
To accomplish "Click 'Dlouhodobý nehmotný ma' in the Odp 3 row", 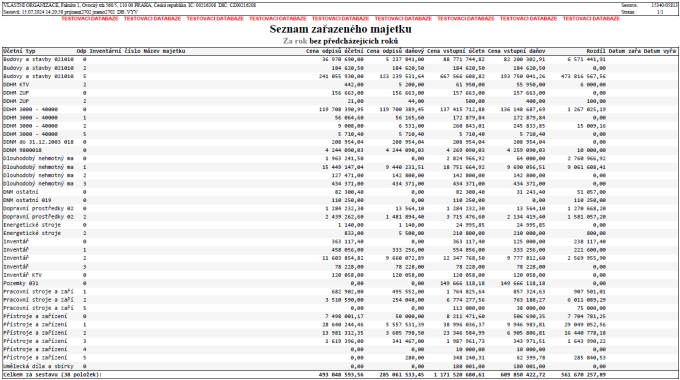I will pyautogui.click(x=38, y=184).
